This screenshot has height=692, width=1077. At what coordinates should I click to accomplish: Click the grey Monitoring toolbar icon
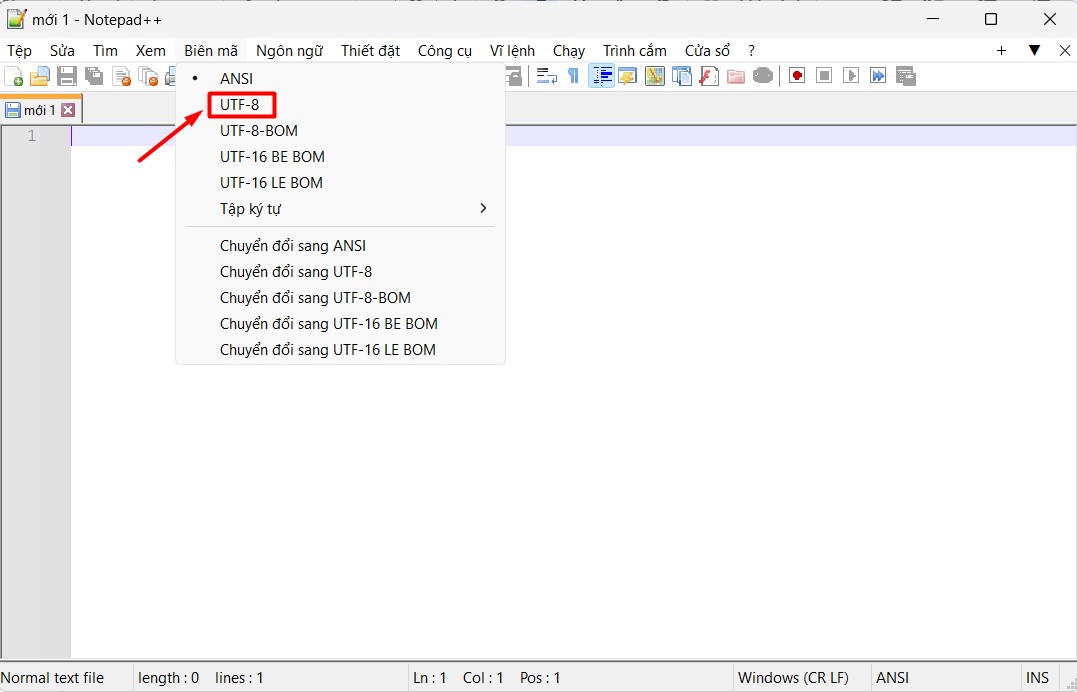(763, 76)
